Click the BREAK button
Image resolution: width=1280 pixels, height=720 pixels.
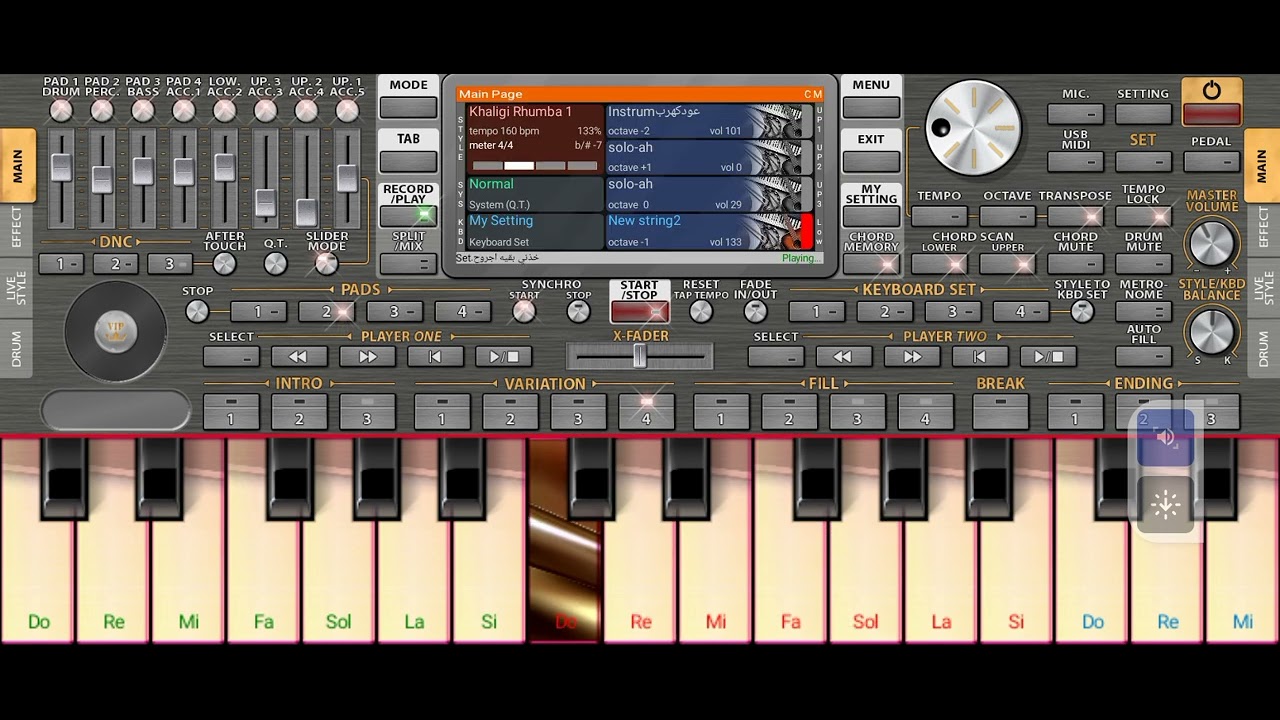point(1000,411)
